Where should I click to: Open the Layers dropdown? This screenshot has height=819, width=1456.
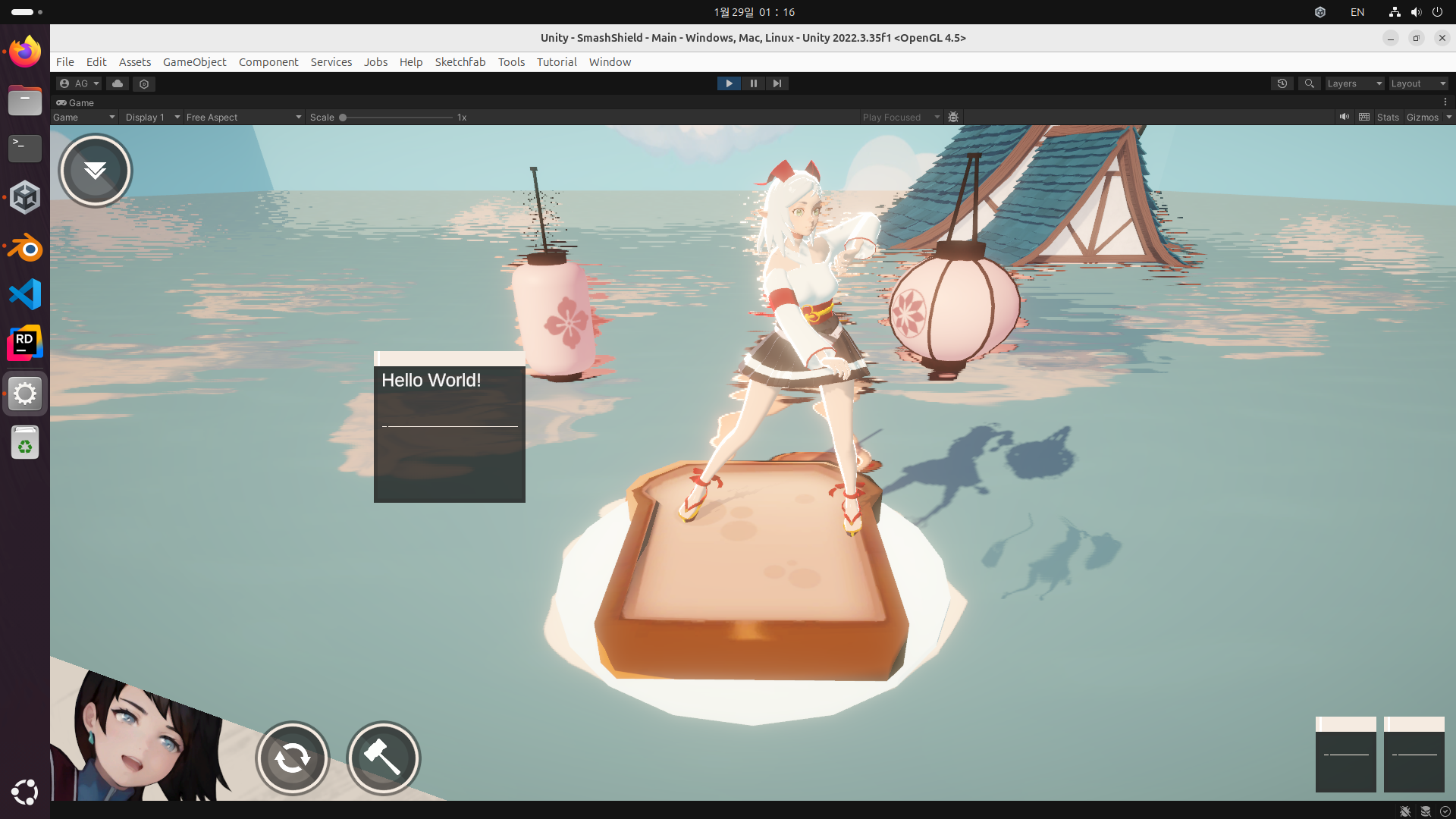pos(1354,83)
